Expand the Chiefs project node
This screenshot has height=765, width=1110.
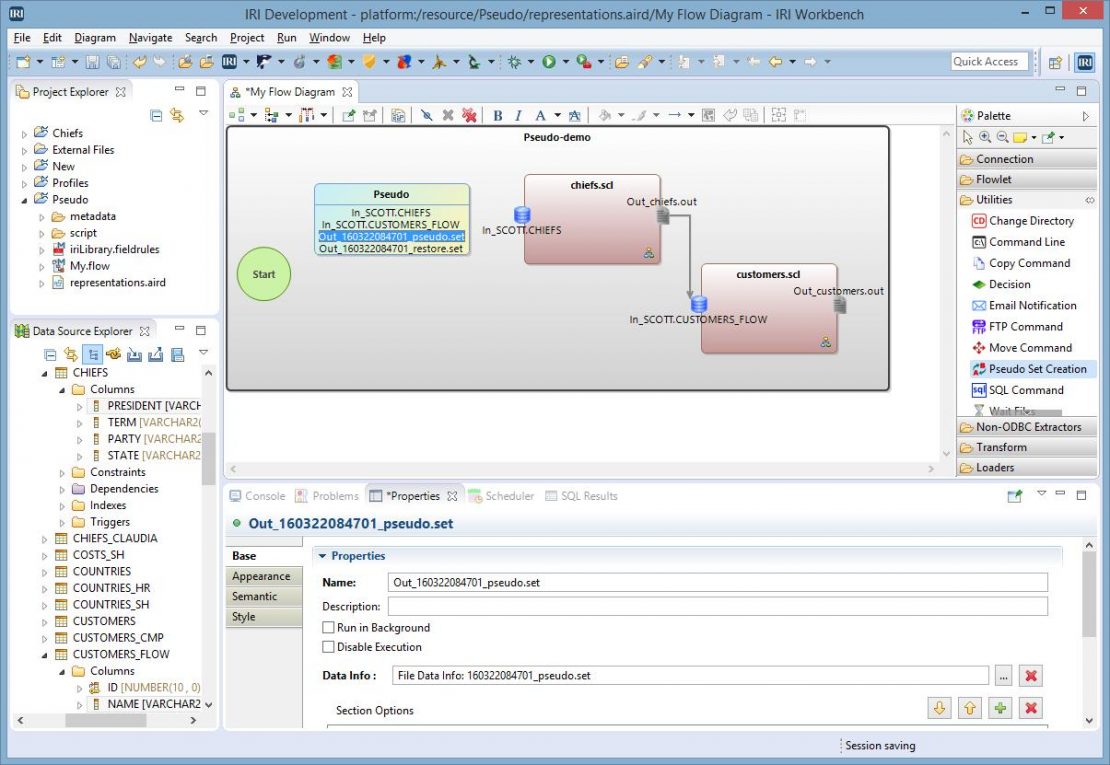tap(25, 134)
